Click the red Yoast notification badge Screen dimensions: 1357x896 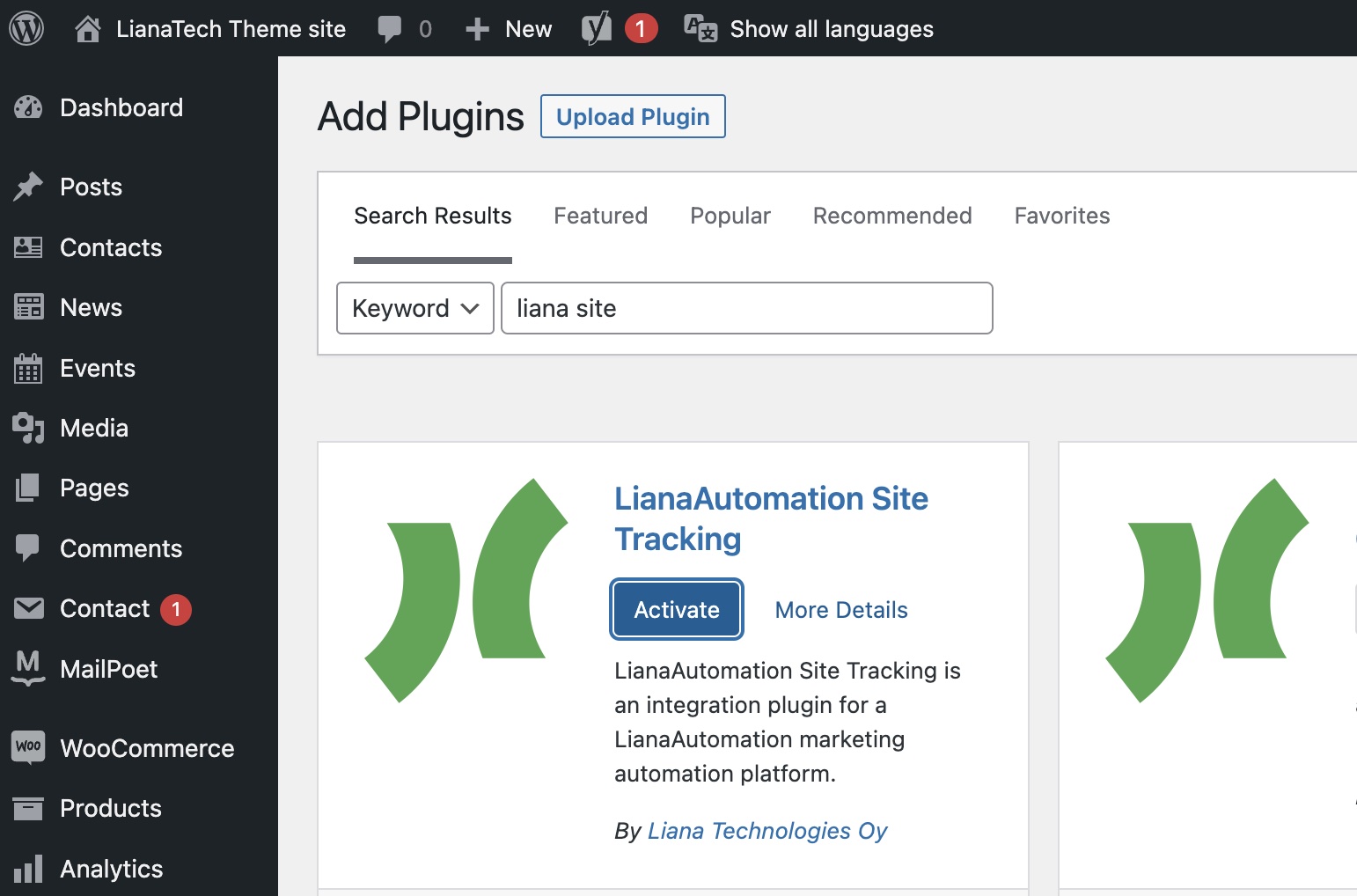click(x=641, y=29)
